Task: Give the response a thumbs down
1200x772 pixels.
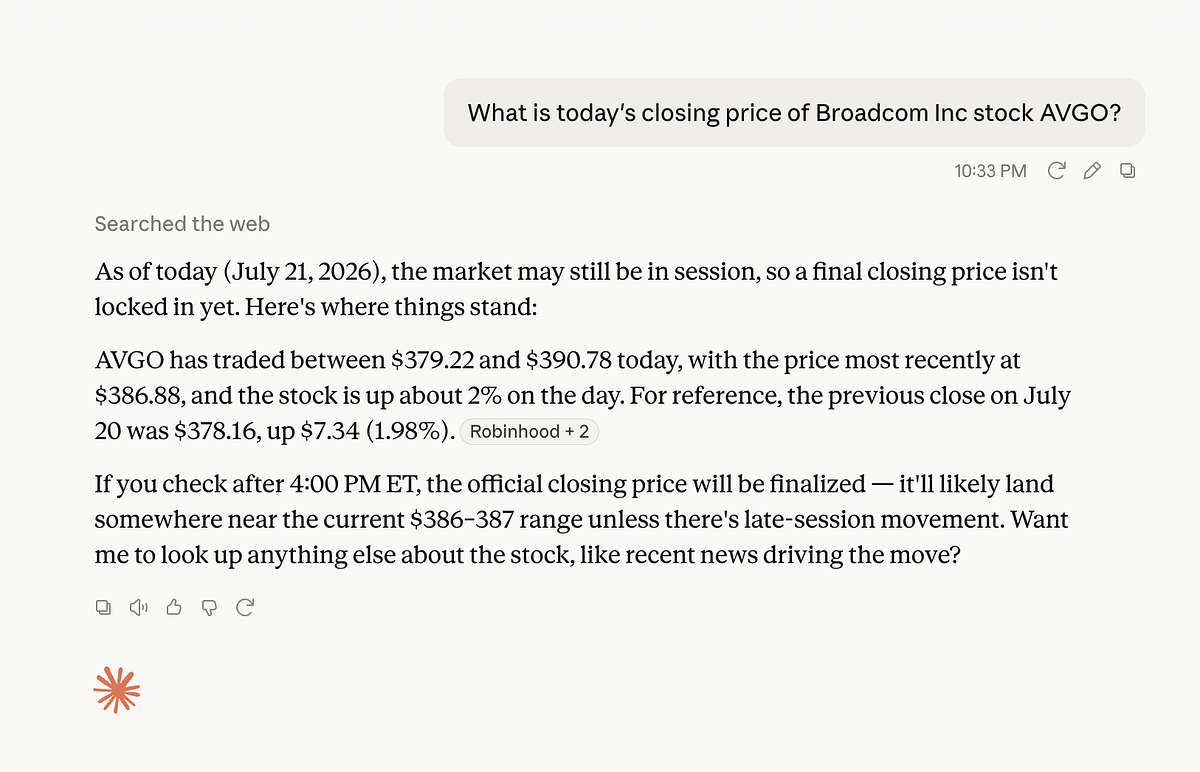Action: click(x=209, y=607)
